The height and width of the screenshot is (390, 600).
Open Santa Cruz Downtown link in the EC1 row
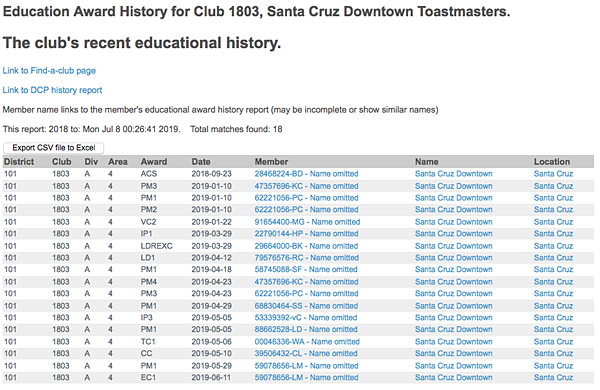(453, 378)
